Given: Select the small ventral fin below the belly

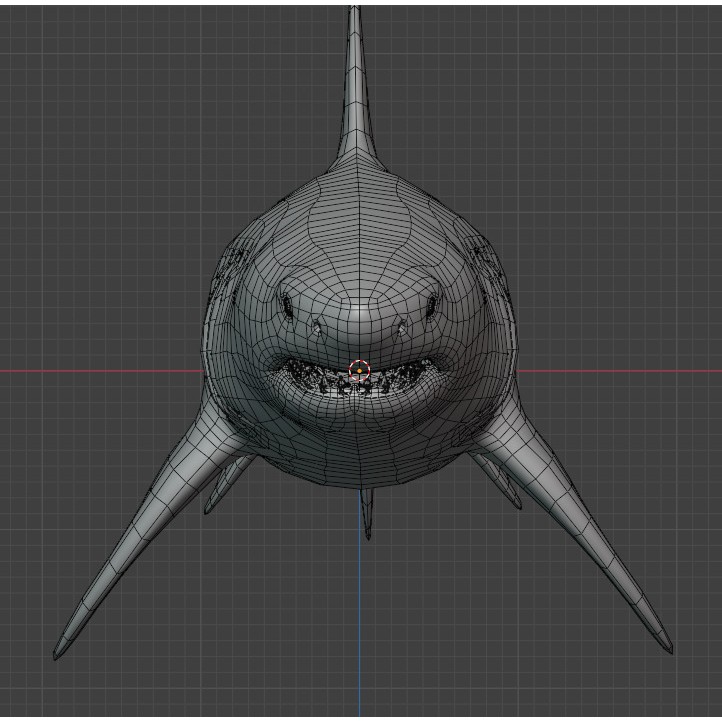Looking at the screenshot, I should click(367, 513).
